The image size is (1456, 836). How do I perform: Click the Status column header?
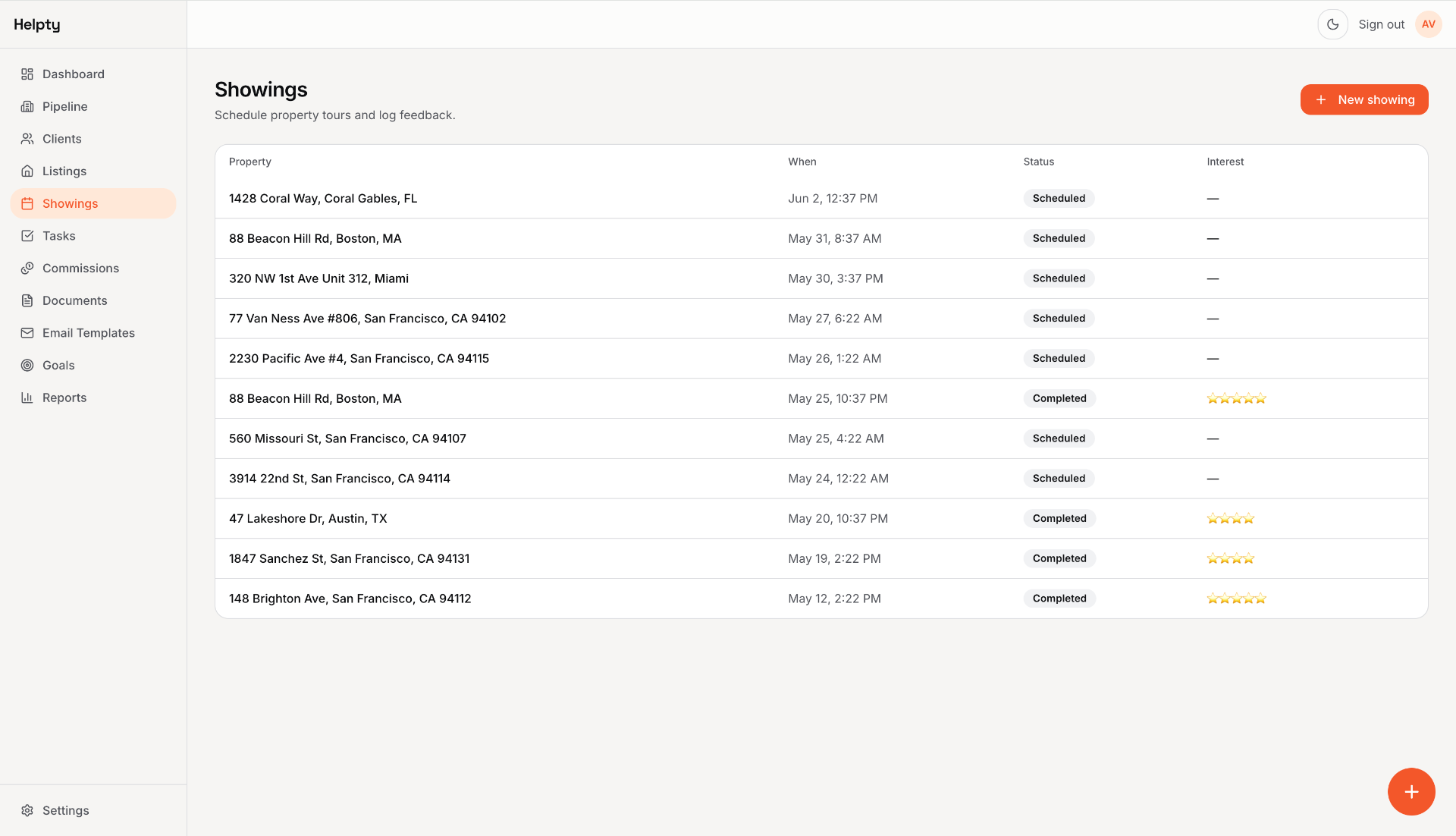[x=1039, y=162]
